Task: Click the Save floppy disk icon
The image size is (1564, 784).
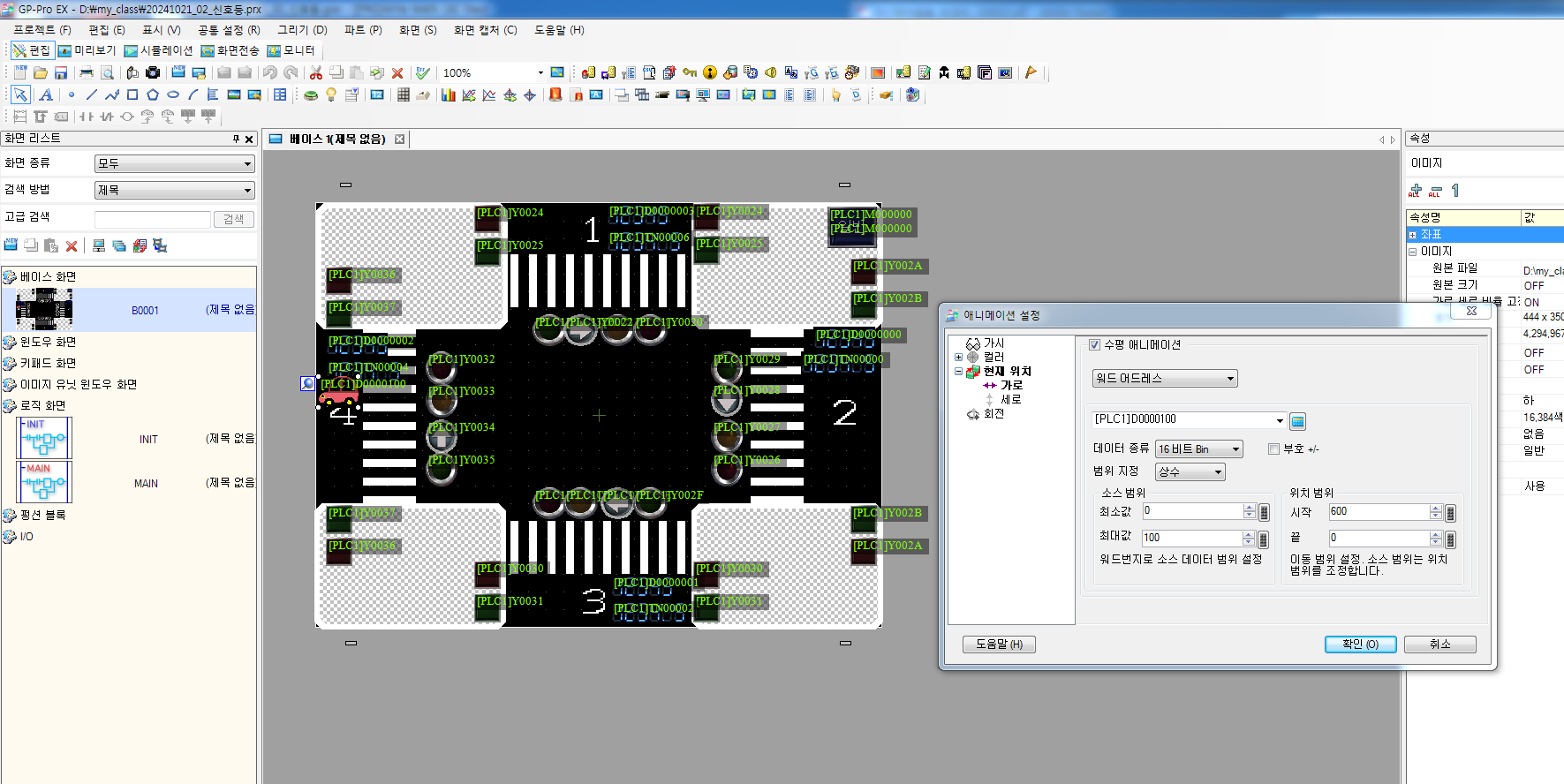Action: [61, 72]
